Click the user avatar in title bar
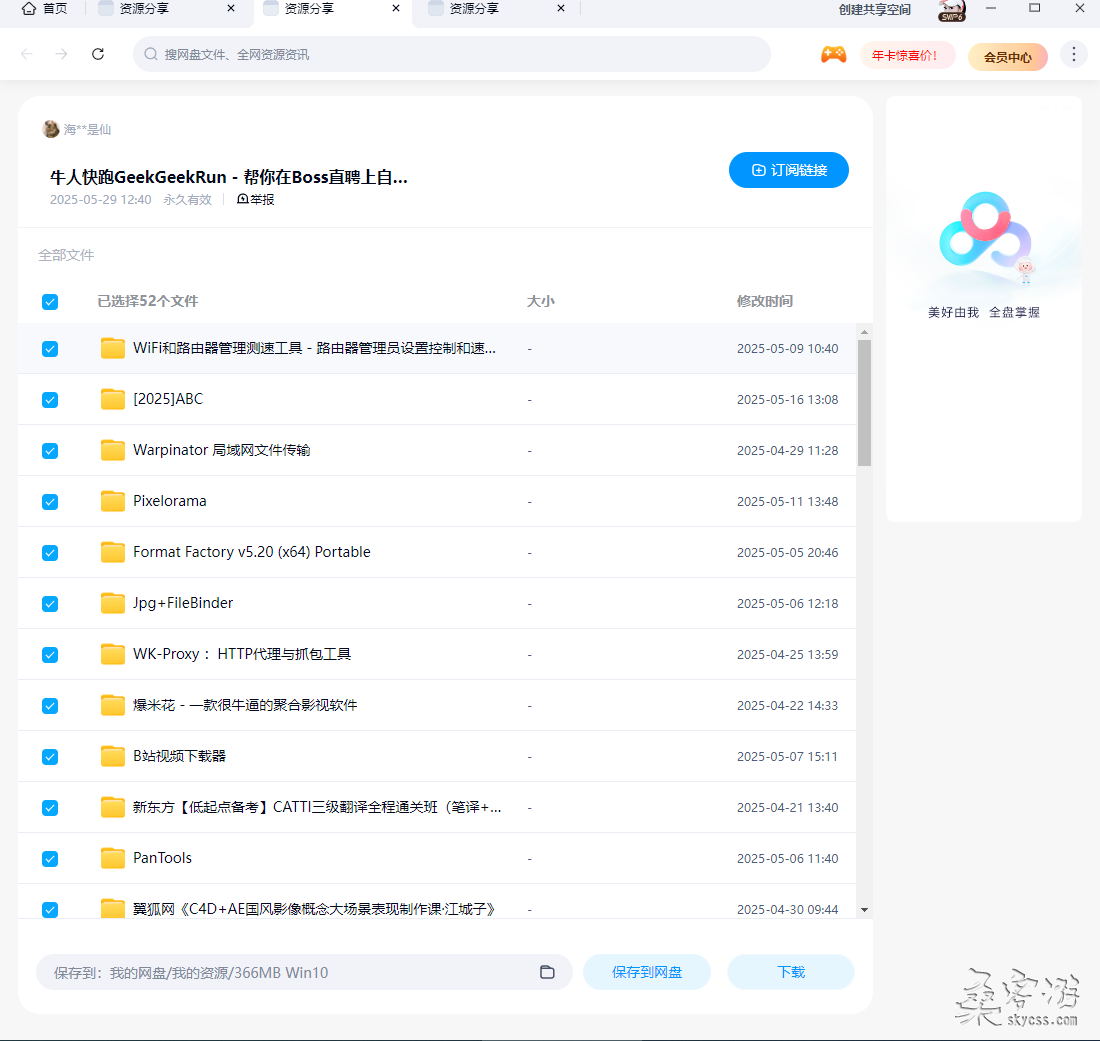 [x=951, y=10]
